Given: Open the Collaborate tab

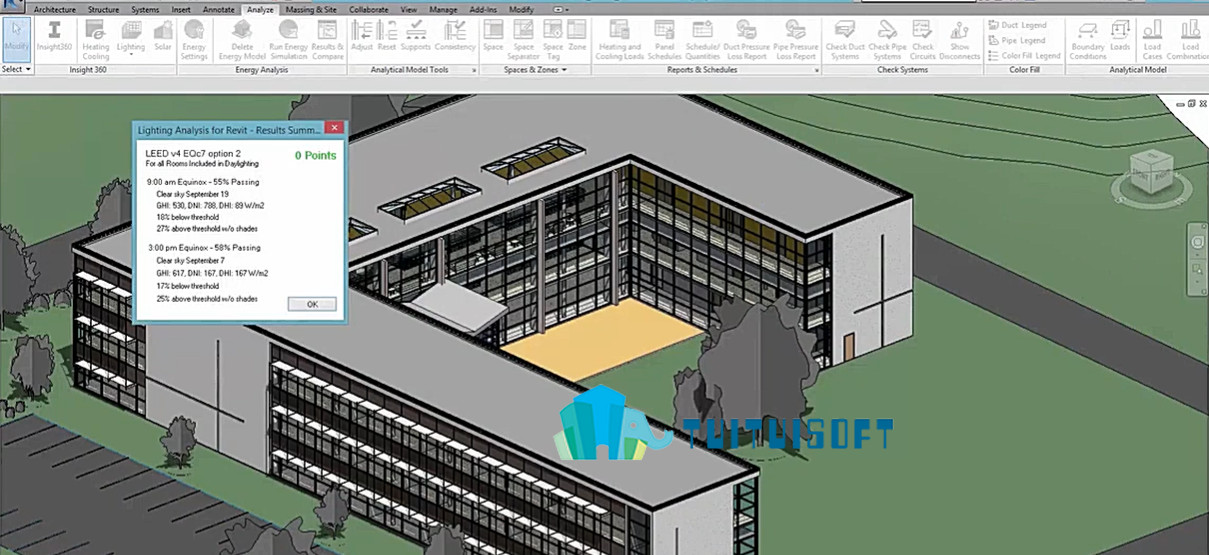Looking at the screenshot, I should tap(369, 9).
